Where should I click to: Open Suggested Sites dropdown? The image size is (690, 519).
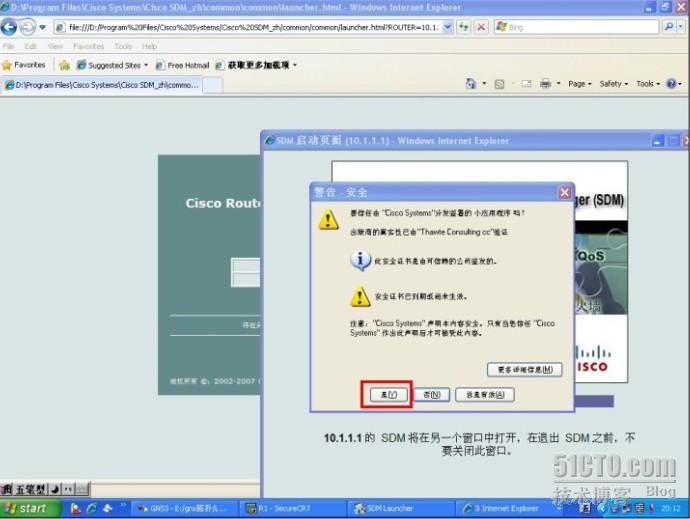tap(112, 65)
